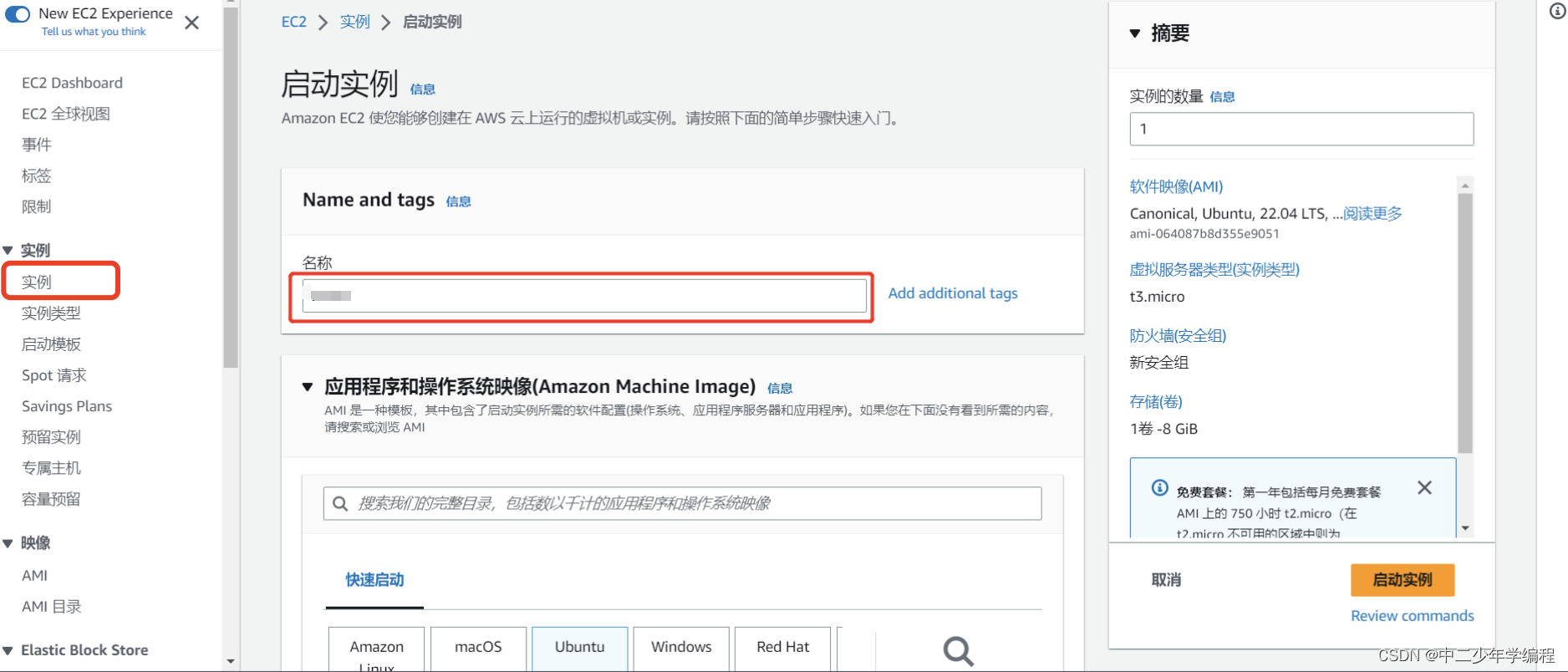1568x672 pixels.
Task: Open 启动模板 in the sidebar
Action: pos(51,344)
